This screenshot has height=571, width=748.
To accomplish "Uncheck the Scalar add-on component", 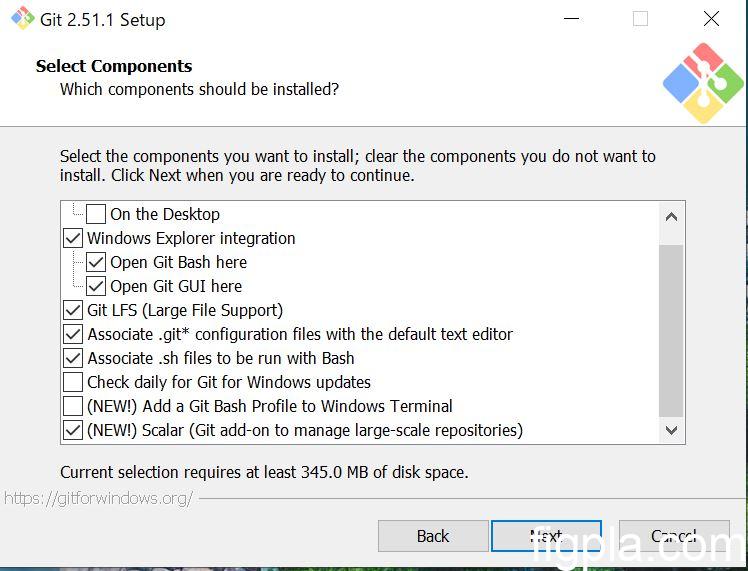I will pos(73,430).
